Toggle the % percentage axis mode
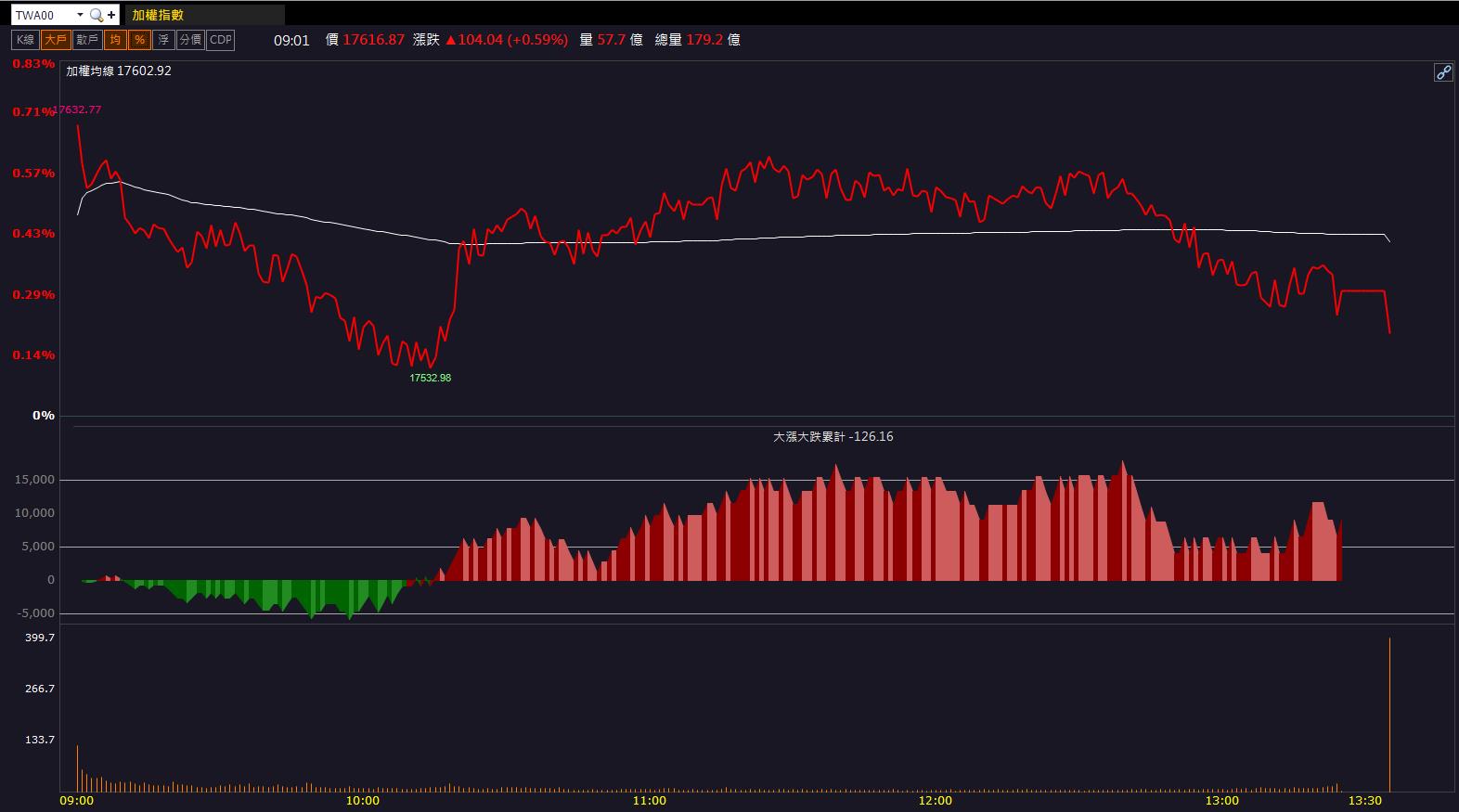The width and height of the screenshot is (1459, 812). tap(139, 40)
